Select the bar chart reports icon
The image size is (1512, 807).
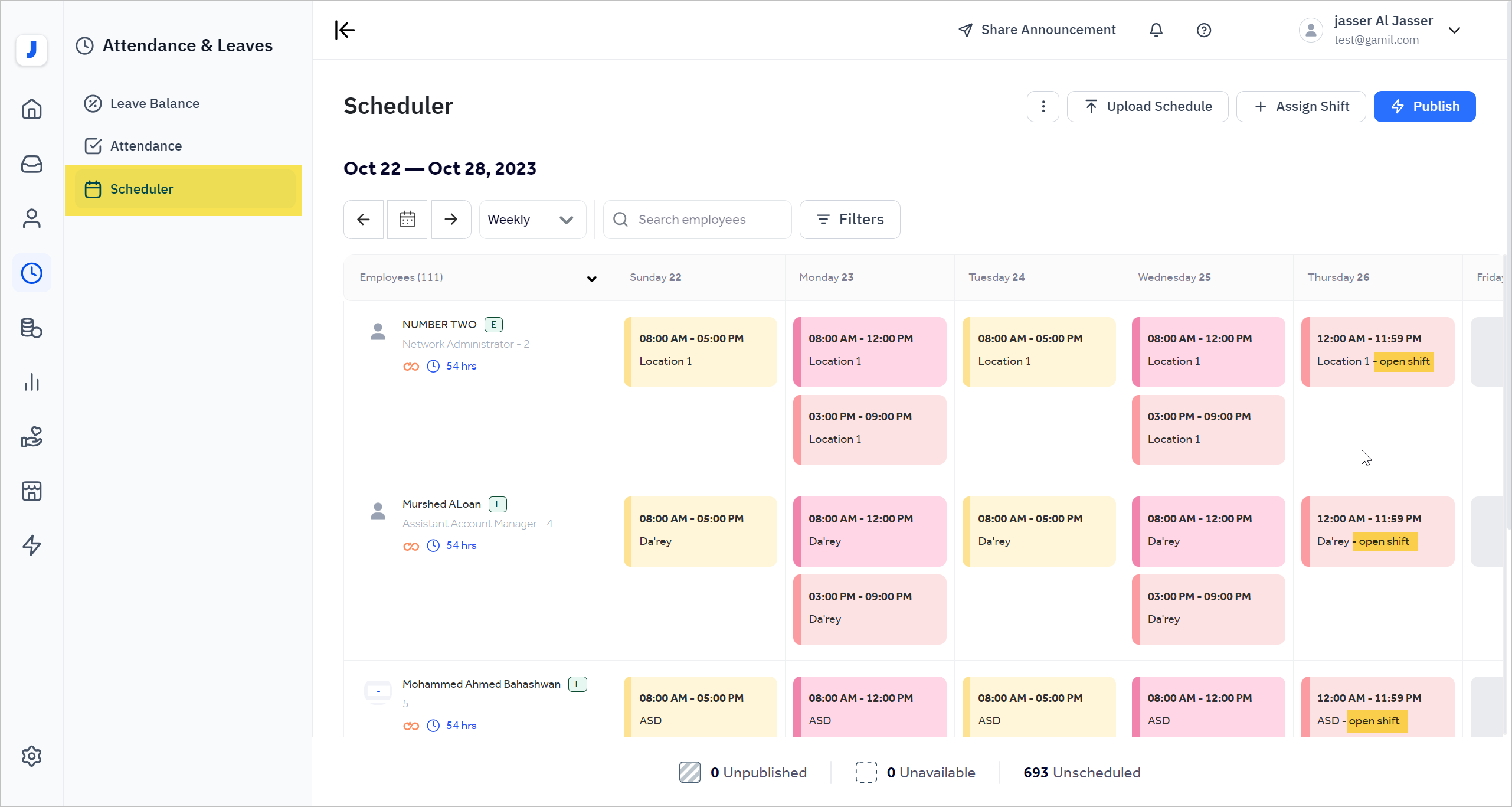(32, 383)
